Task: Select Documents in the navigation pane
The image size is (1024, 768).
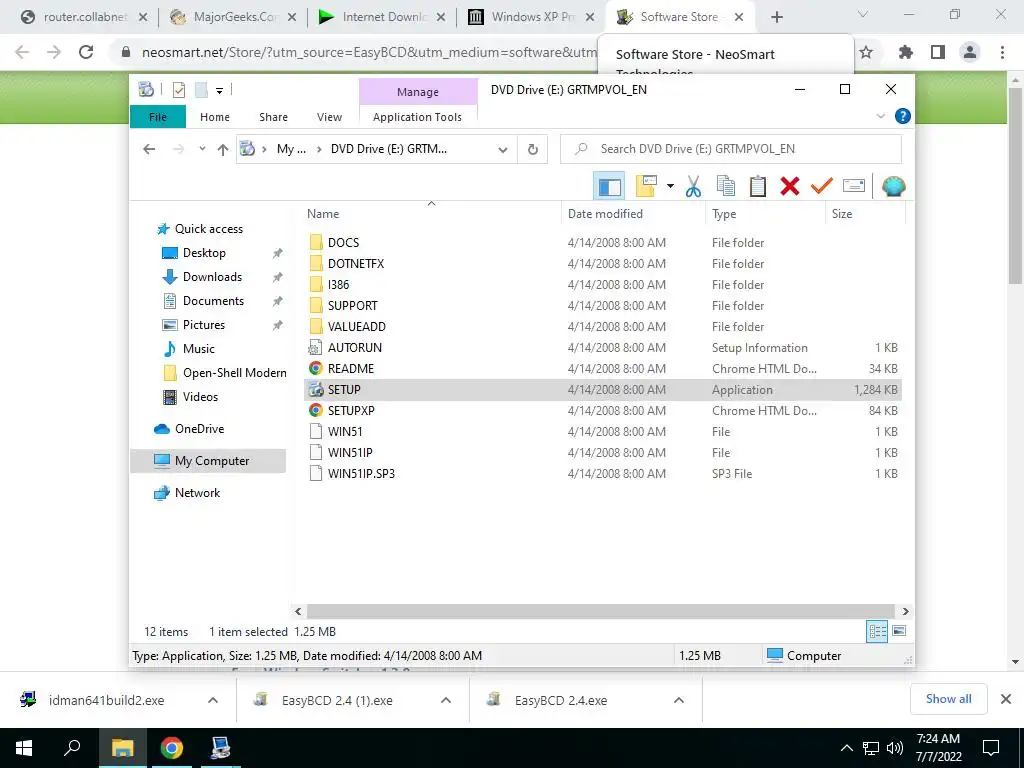Action: click(x=213, y=301)
